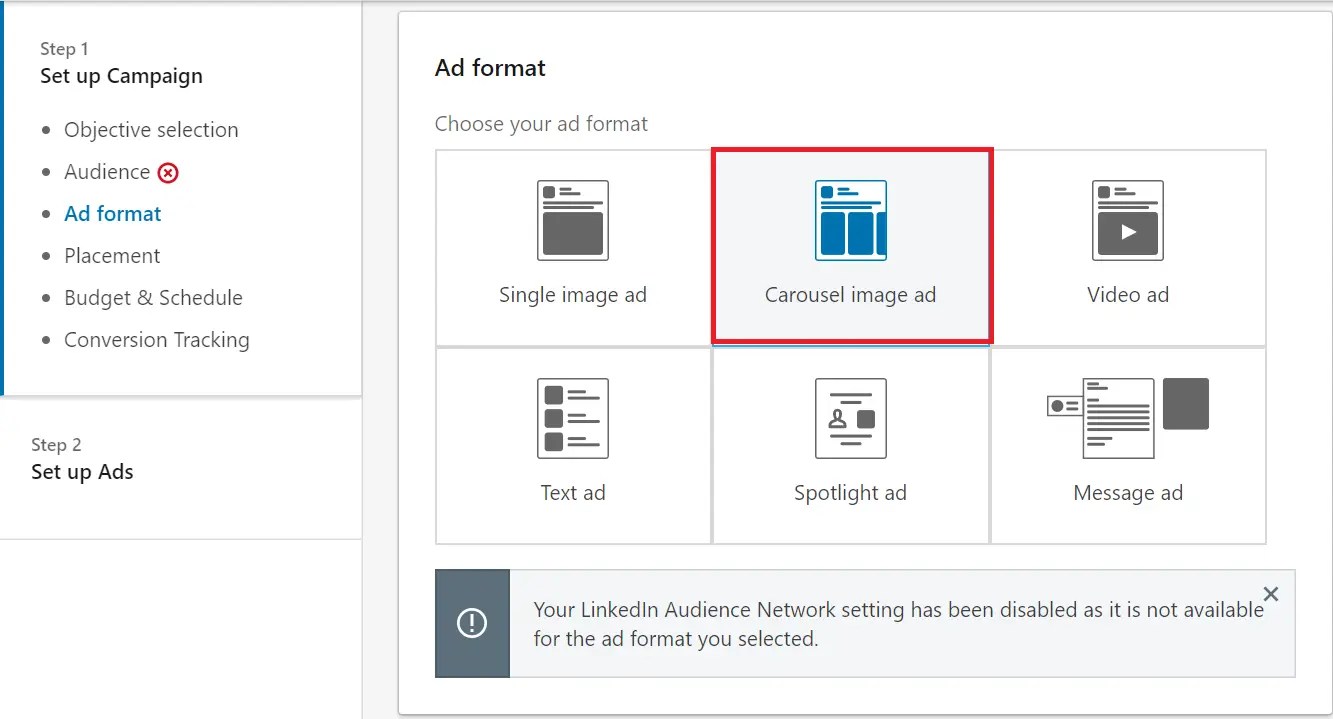Click the red Audience error icon

point(168,173)
